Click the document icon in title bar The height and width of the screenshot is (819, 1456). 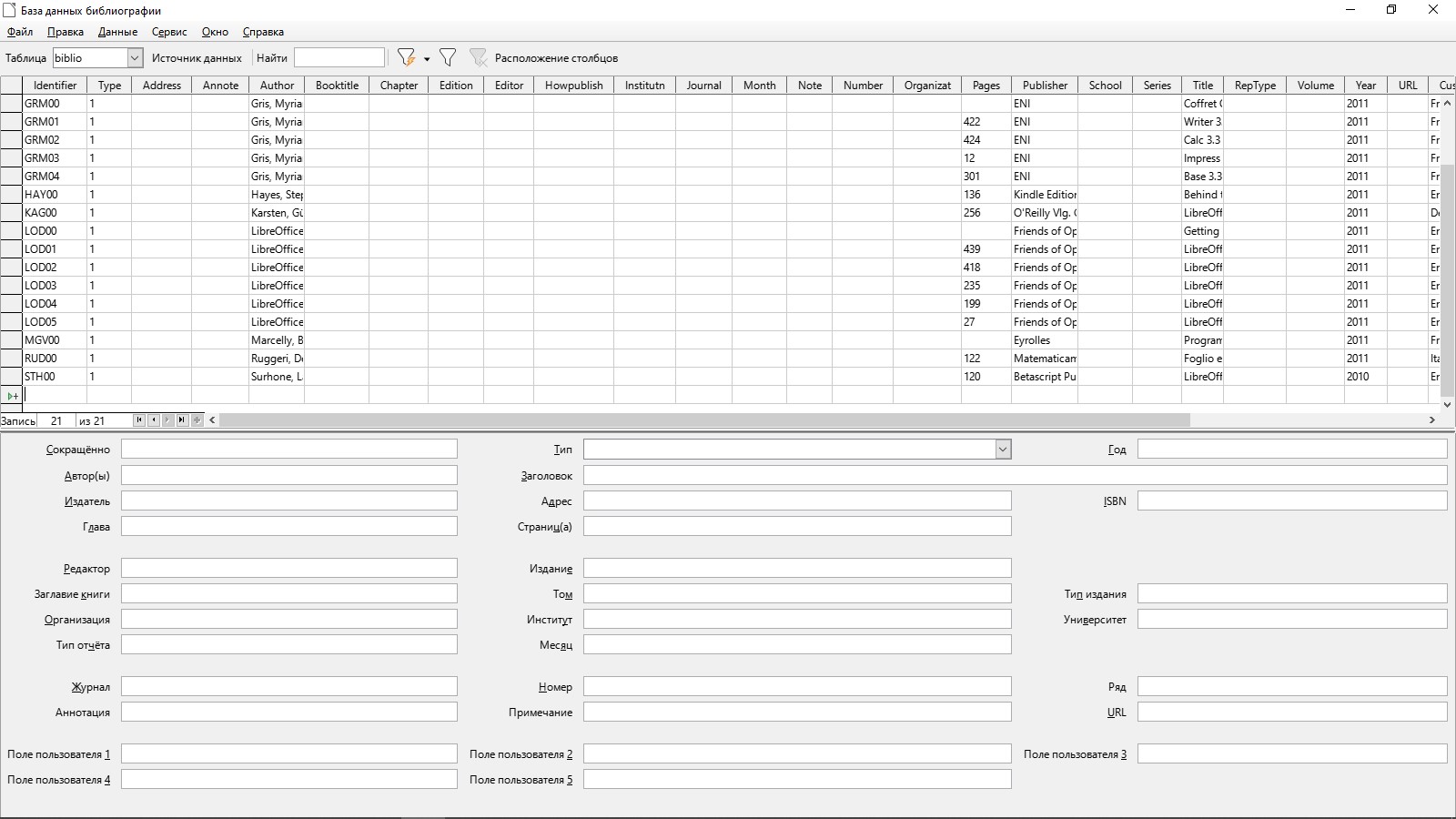pos(10,10)
